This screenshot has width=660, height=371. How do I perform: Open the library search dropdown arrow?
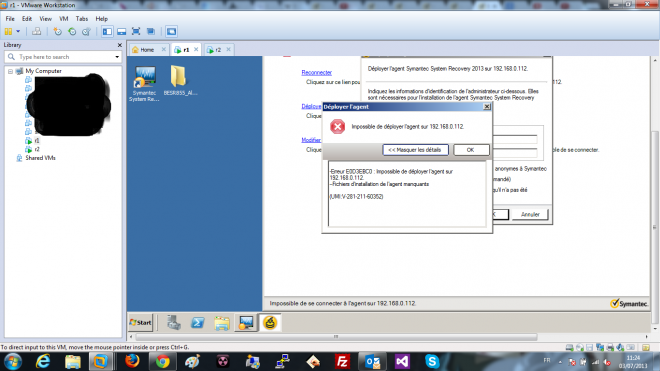point(117,57)
